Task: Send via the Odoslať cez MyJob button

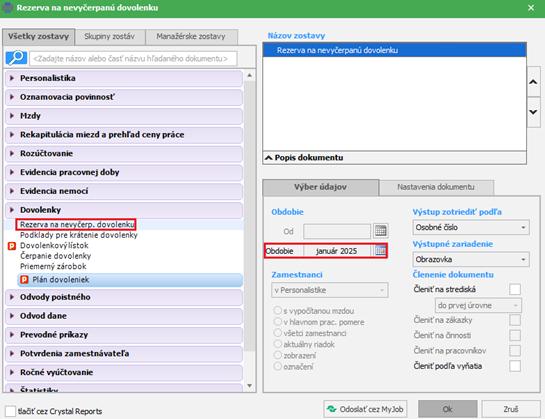Action: 365,409
